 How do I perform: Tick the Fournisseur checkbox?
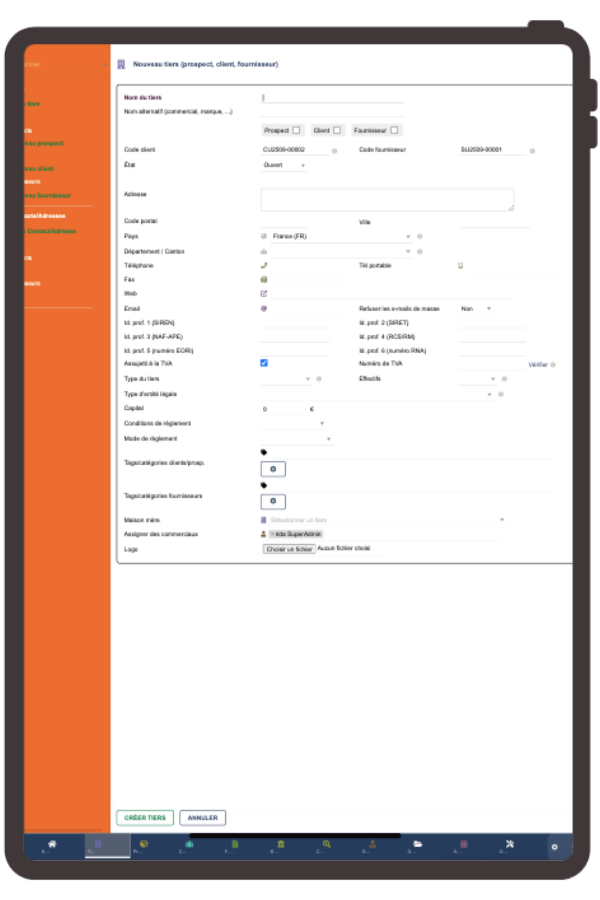pos(394,130)
